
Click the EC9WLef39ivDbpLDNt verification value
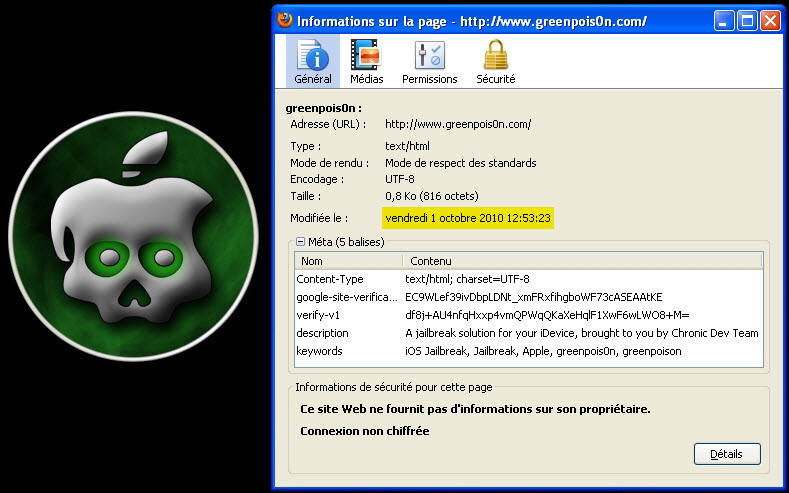click(533, 297)
